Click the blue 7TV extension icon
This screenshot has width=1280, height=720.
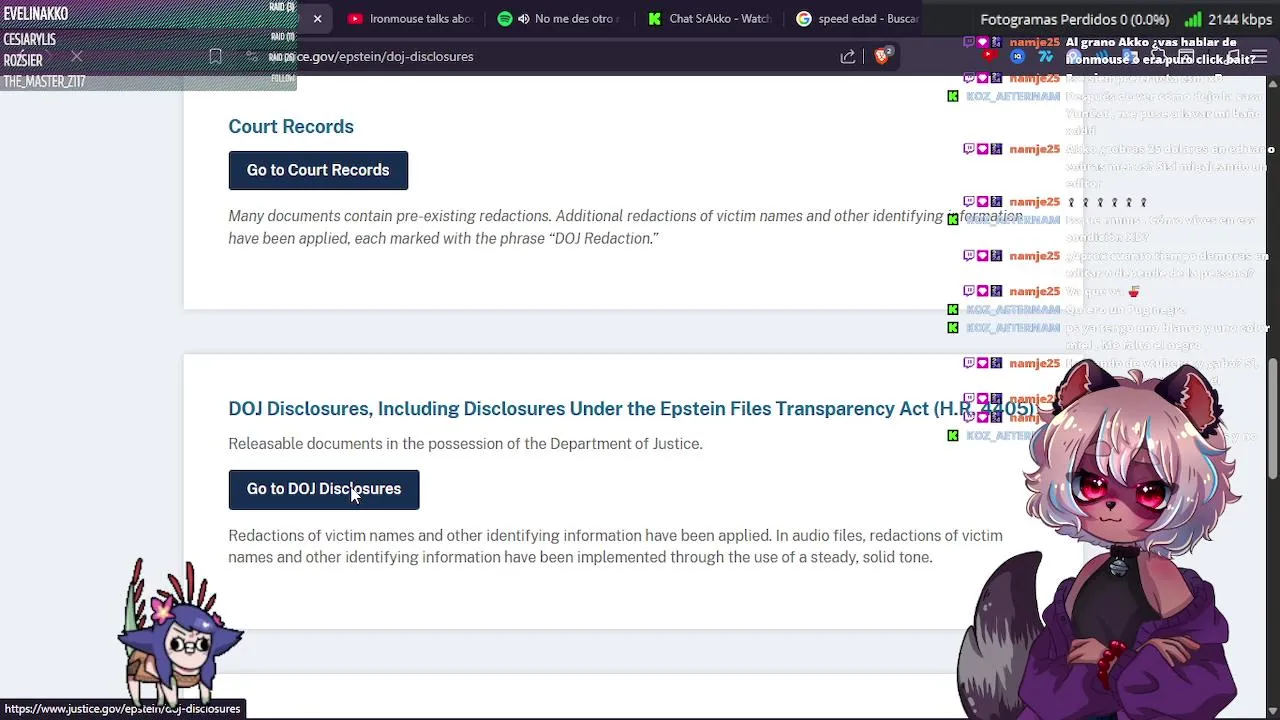click(1046, 56)
